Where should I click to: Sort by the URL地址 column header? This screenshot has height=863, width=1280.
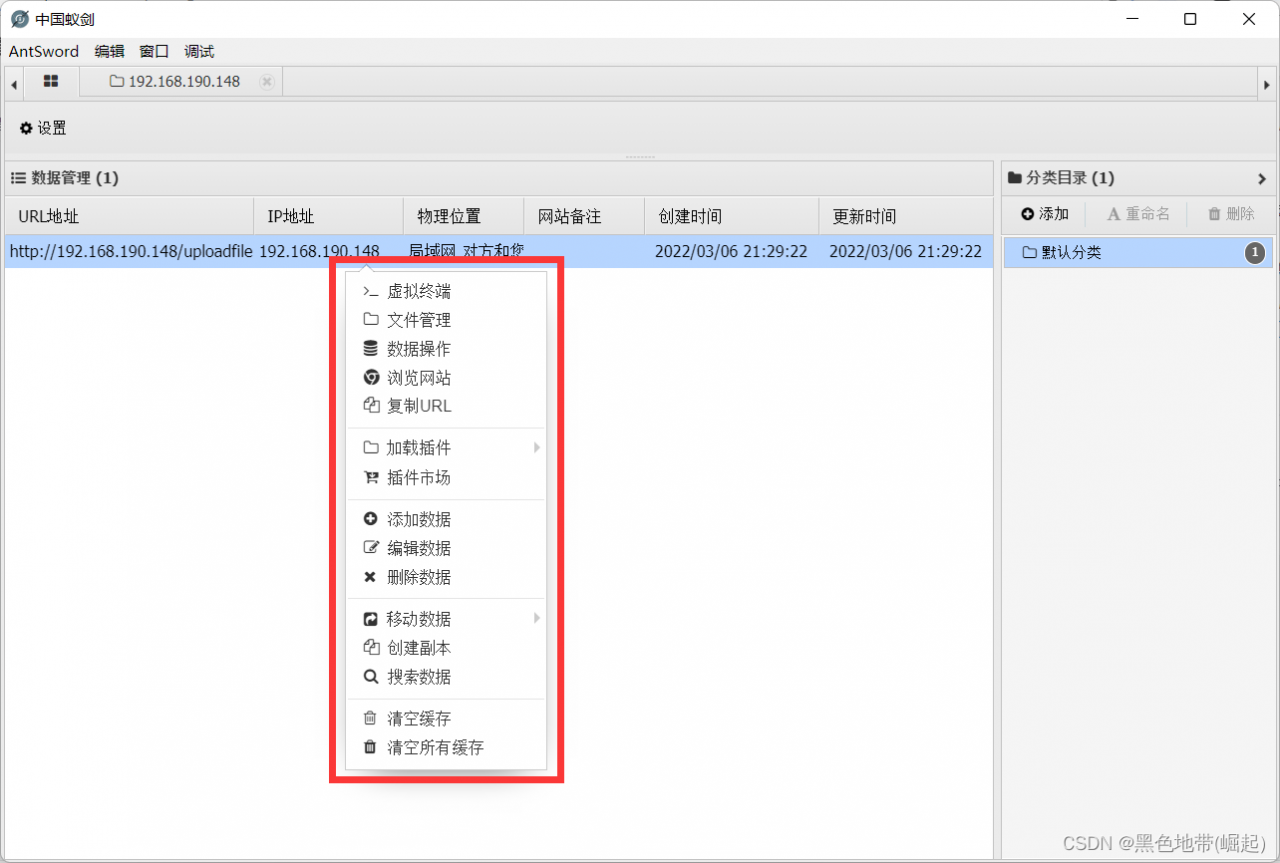pyautogui.click(x=129, y=216)
